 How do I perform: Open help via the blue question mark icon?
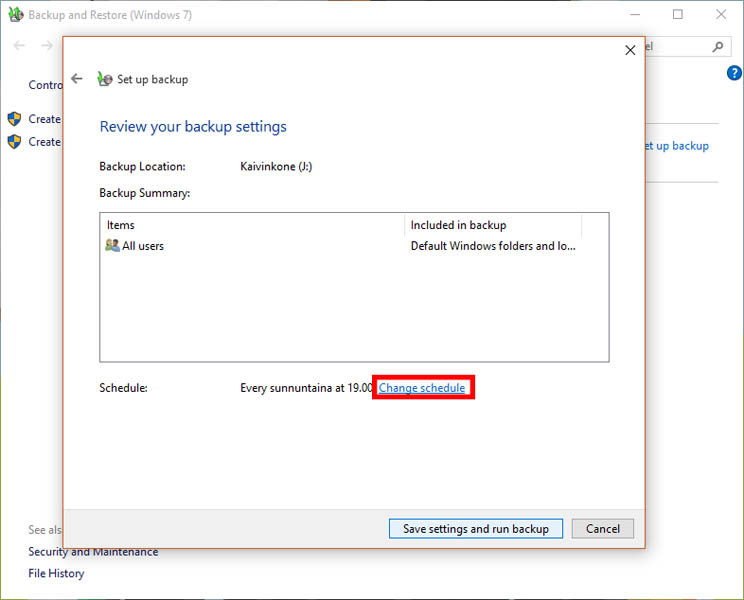click(x=734, y=74)
